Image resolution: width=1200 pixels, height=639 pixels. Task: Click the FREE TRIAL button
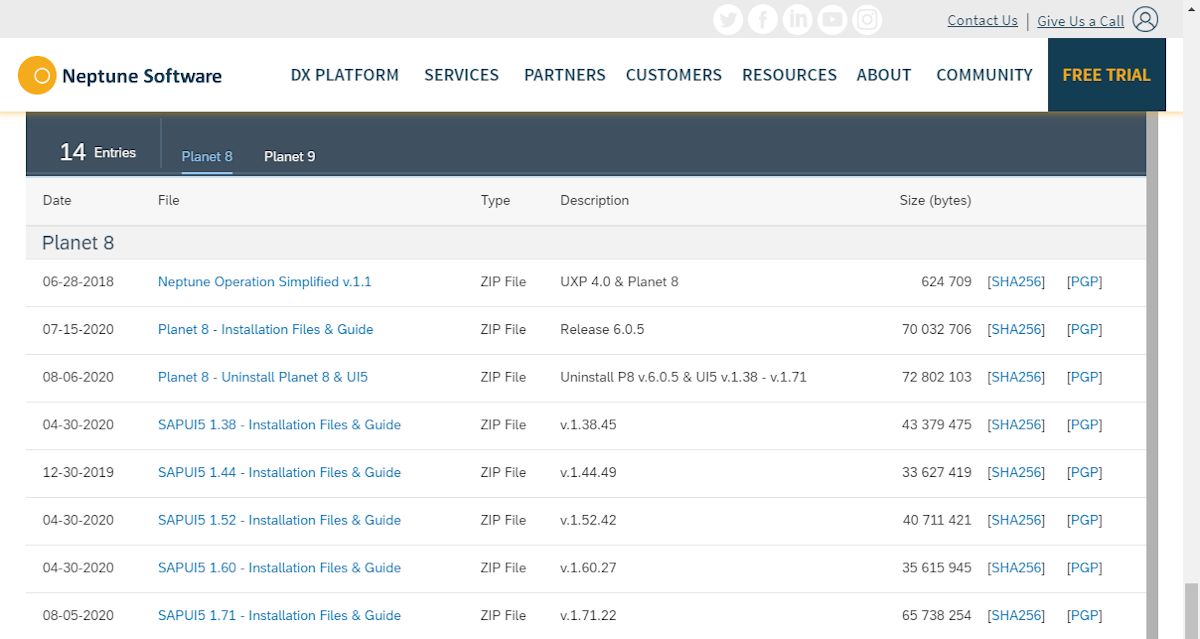[1107, 74]
